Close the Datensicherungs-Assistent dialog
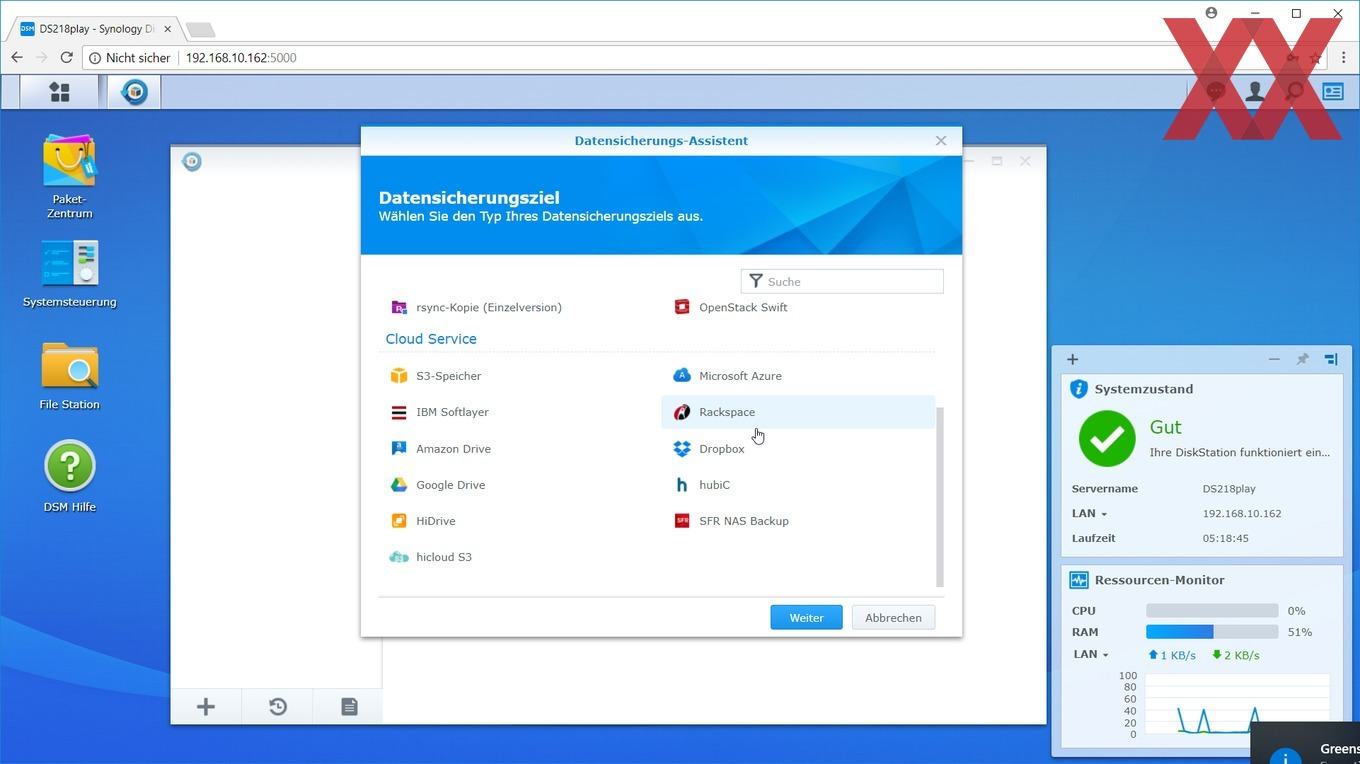 coord(941,141)
